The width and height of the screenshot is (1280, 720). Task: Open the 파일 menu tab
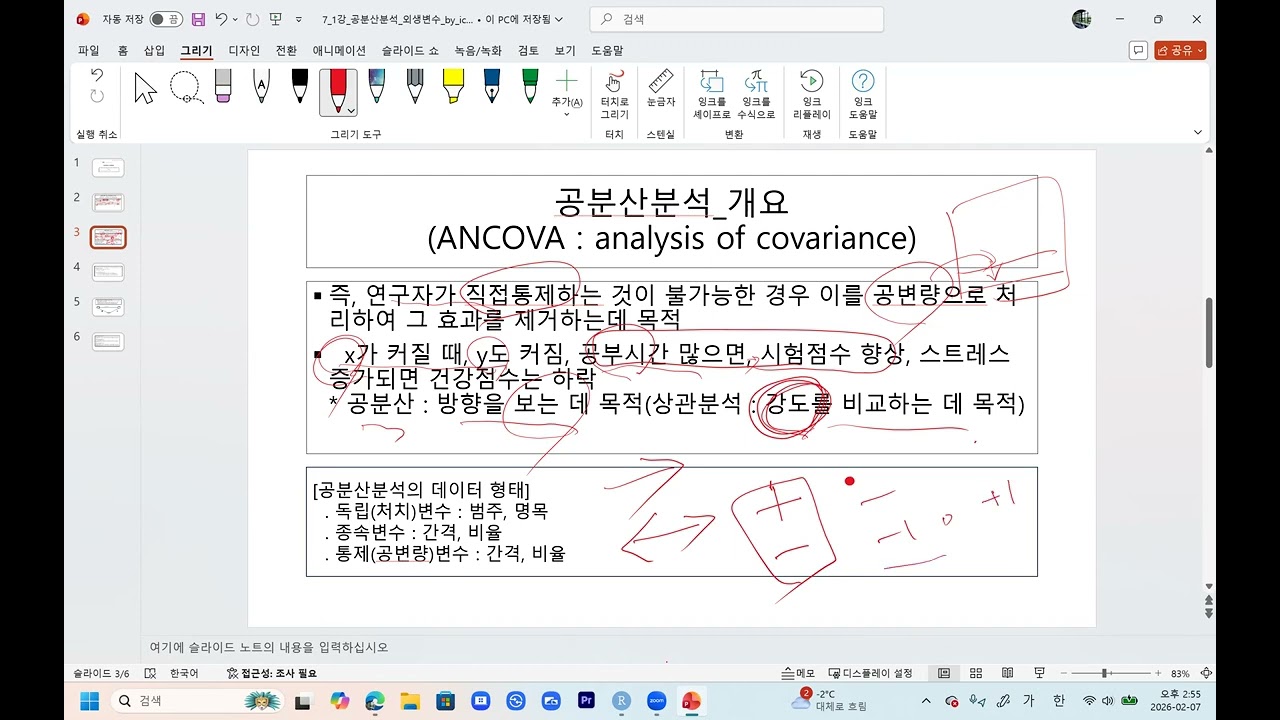point(88,50)
